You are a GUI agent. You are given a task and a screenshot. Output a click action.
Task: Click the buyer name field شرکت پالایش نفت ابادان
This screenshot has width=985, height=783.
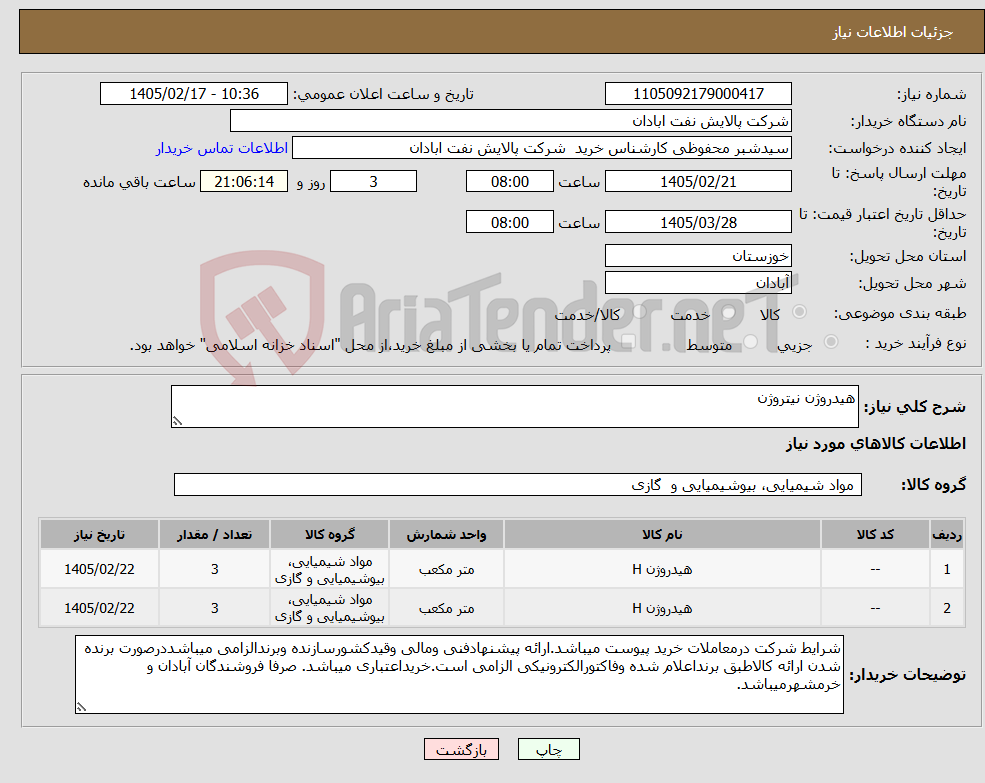[511, 121]
